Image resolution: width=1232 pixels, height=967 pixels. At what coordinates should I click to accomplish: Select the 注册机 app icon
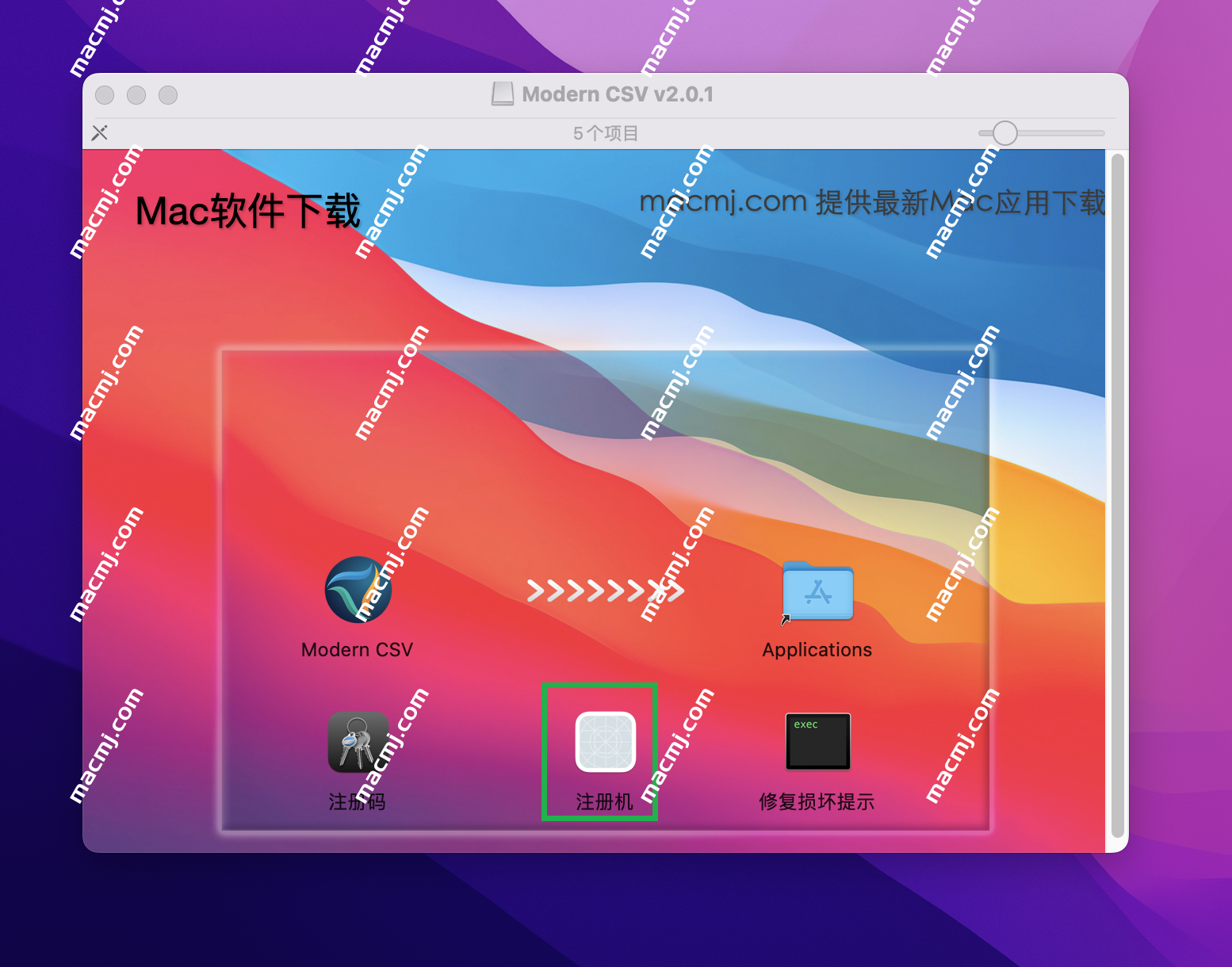coord(606,742)
